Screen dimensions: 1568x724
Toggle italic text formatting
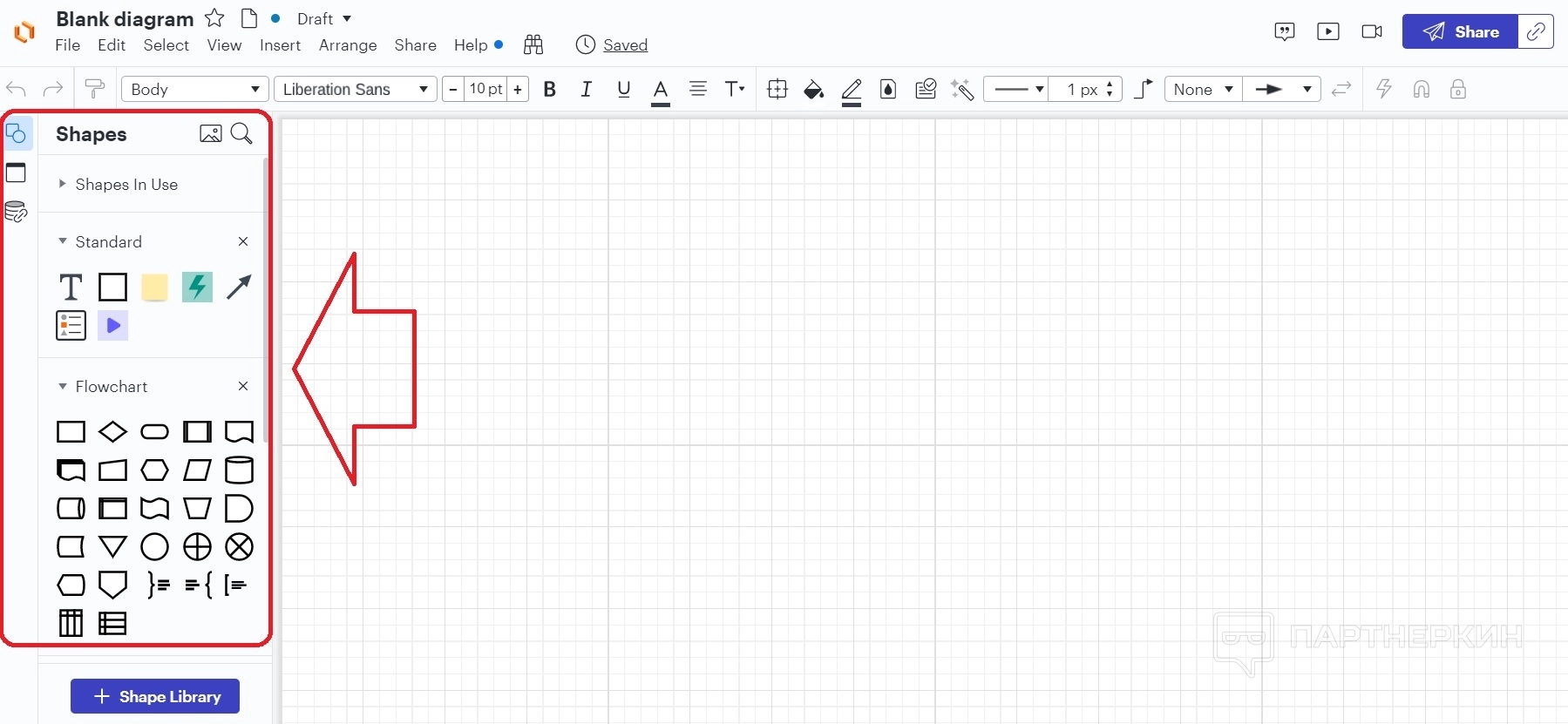coord(586,89)
